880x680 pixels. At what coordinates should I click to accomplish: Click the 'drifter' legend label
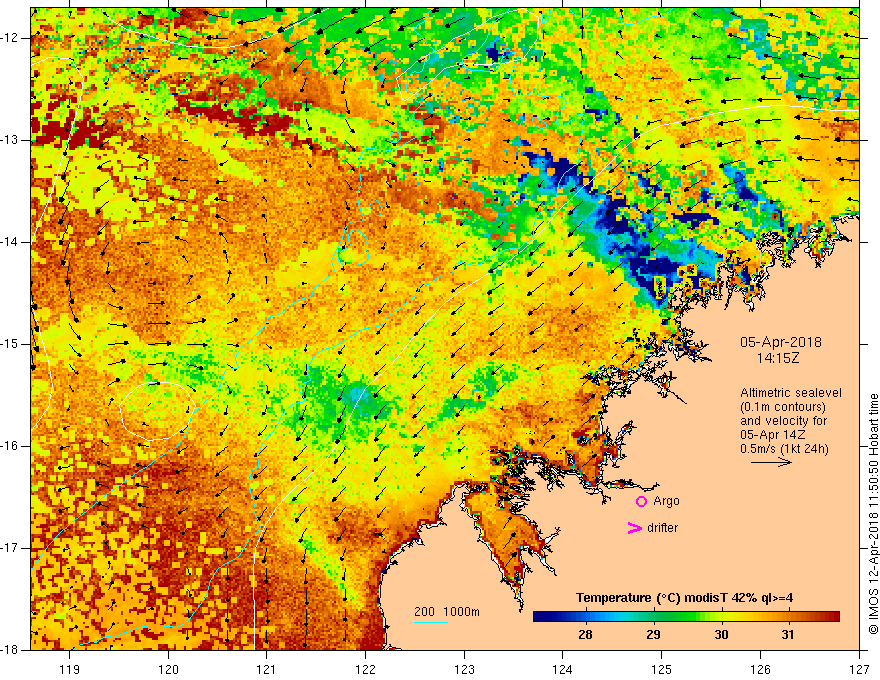662,528
